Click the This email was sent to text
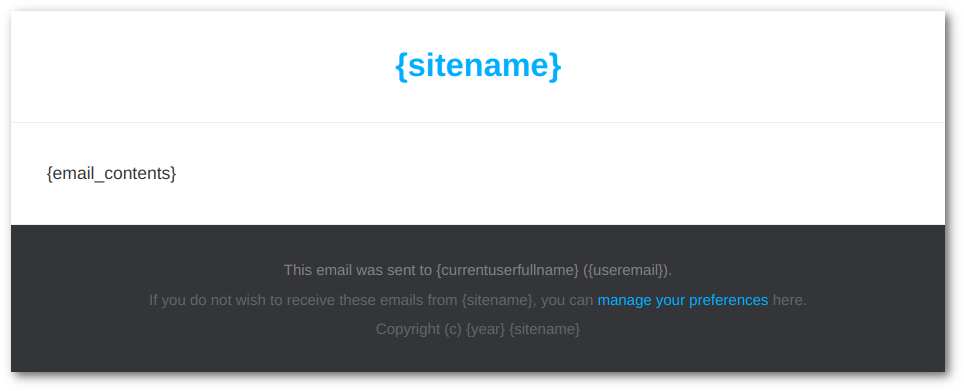 pos(358,270)
